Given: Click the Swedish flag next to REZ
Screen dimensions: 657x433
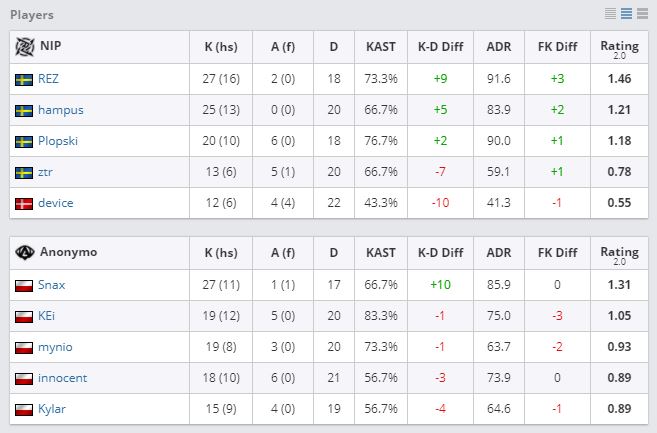Looking at the screenshot, I should [24, 79].
